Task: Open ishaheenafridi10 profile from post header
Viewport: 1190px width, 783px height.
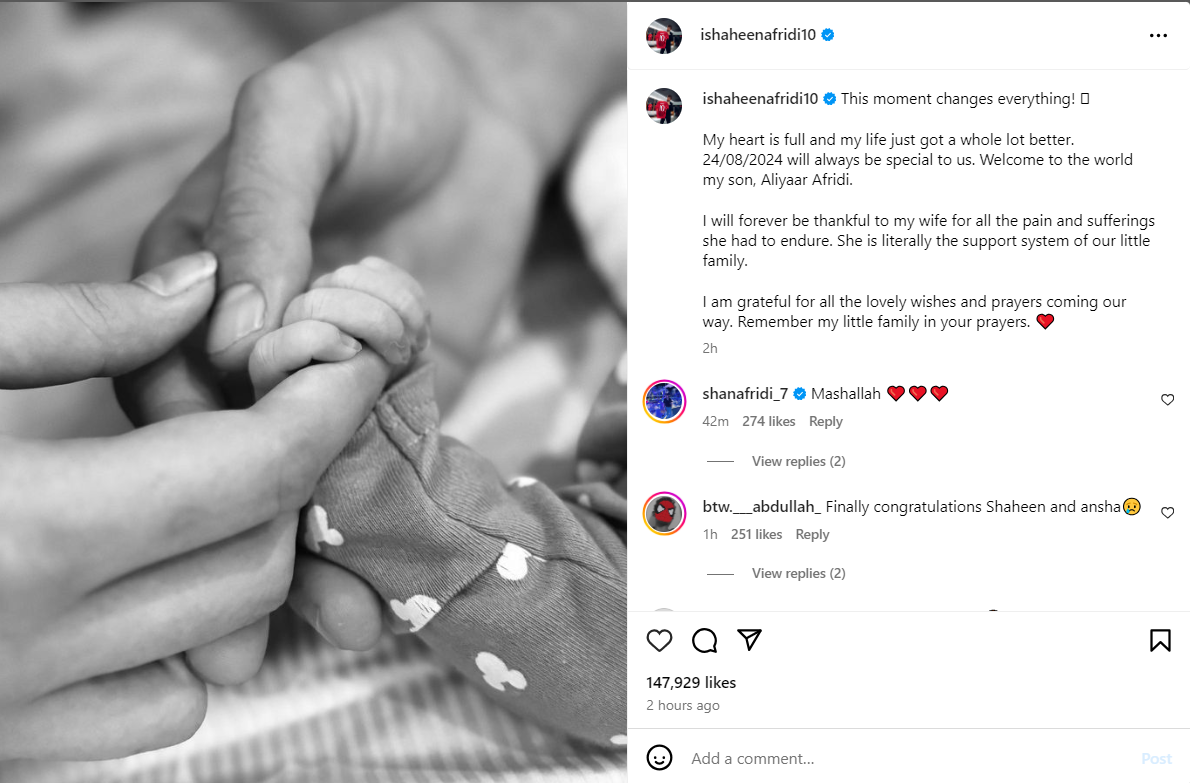Action: pyautogui.click(x=757, y=35)
